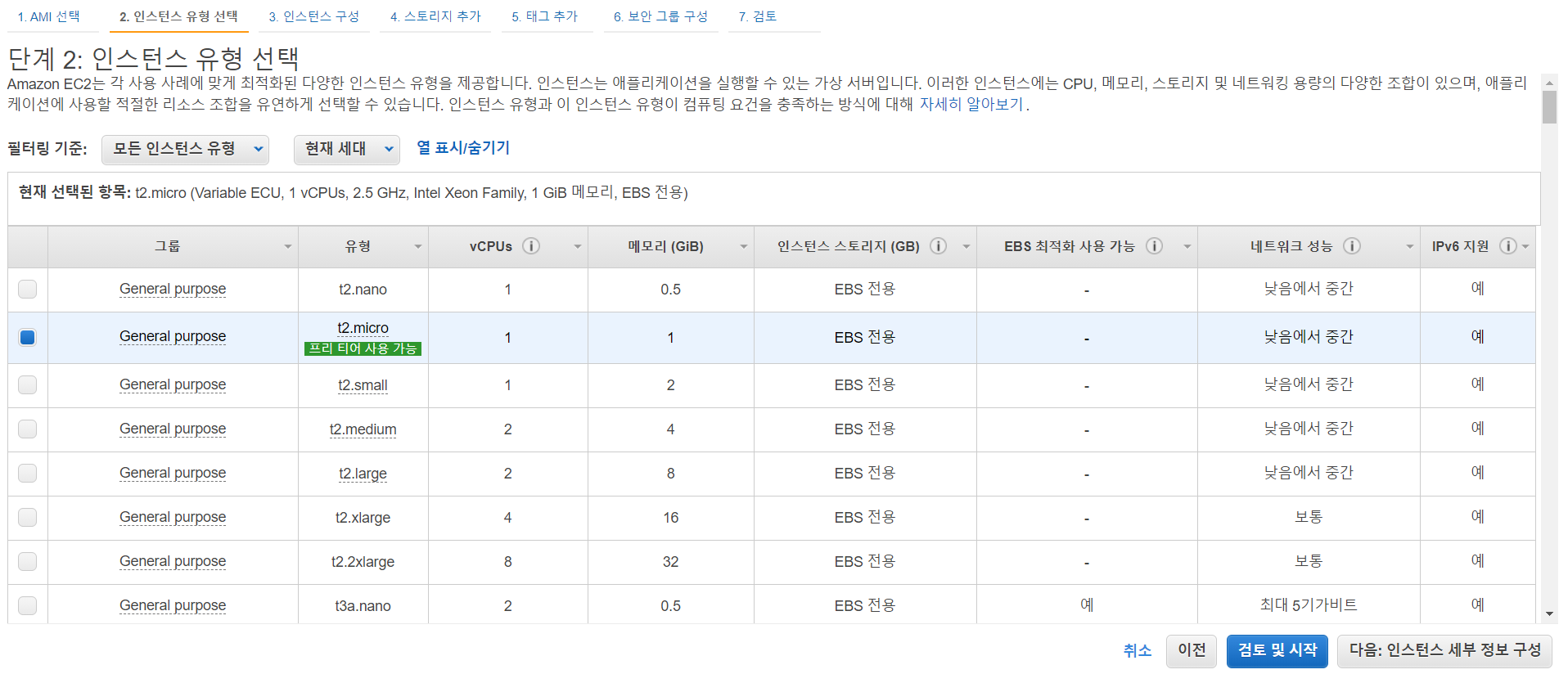Screen dimensions: 1568x674
Task: Click the 프리 티어 사용 가능 badge
Action: coord(363,348)
